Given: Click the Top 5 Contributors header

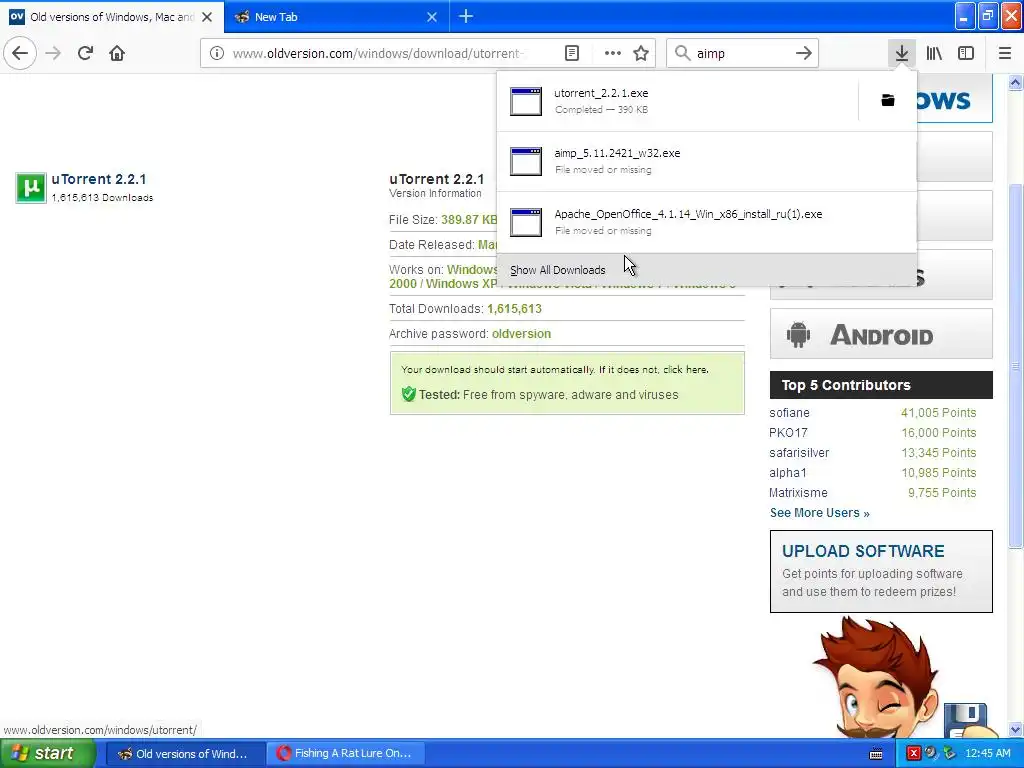Looking at the screenshot, I should click(881, 385).
